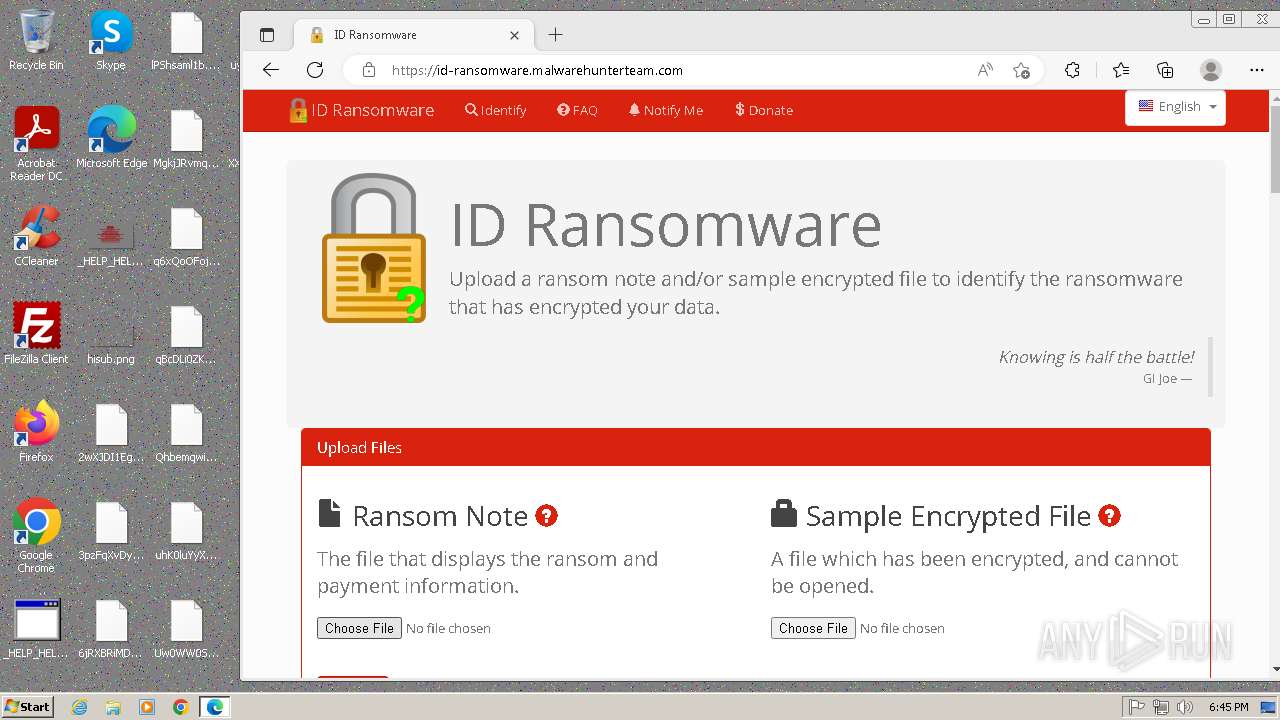The image size is (1280, 720).
Task: Click the ID Ransomware navbar brand
Action: click(x=361, y=110)
